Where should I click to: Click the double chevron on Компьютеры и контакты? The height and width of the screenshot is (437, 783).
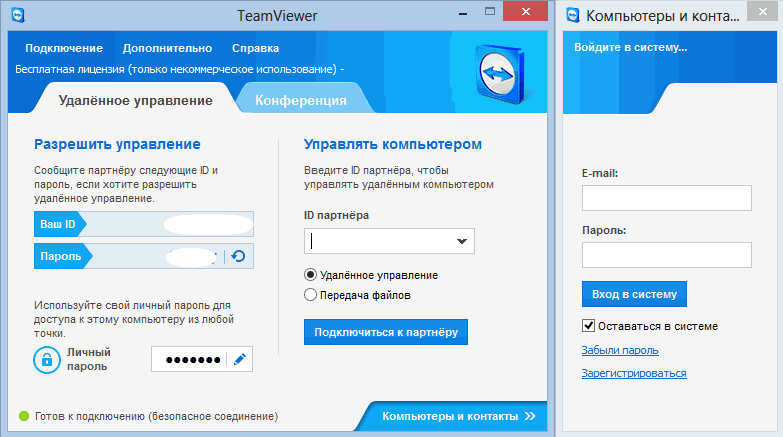click(530, 416)
